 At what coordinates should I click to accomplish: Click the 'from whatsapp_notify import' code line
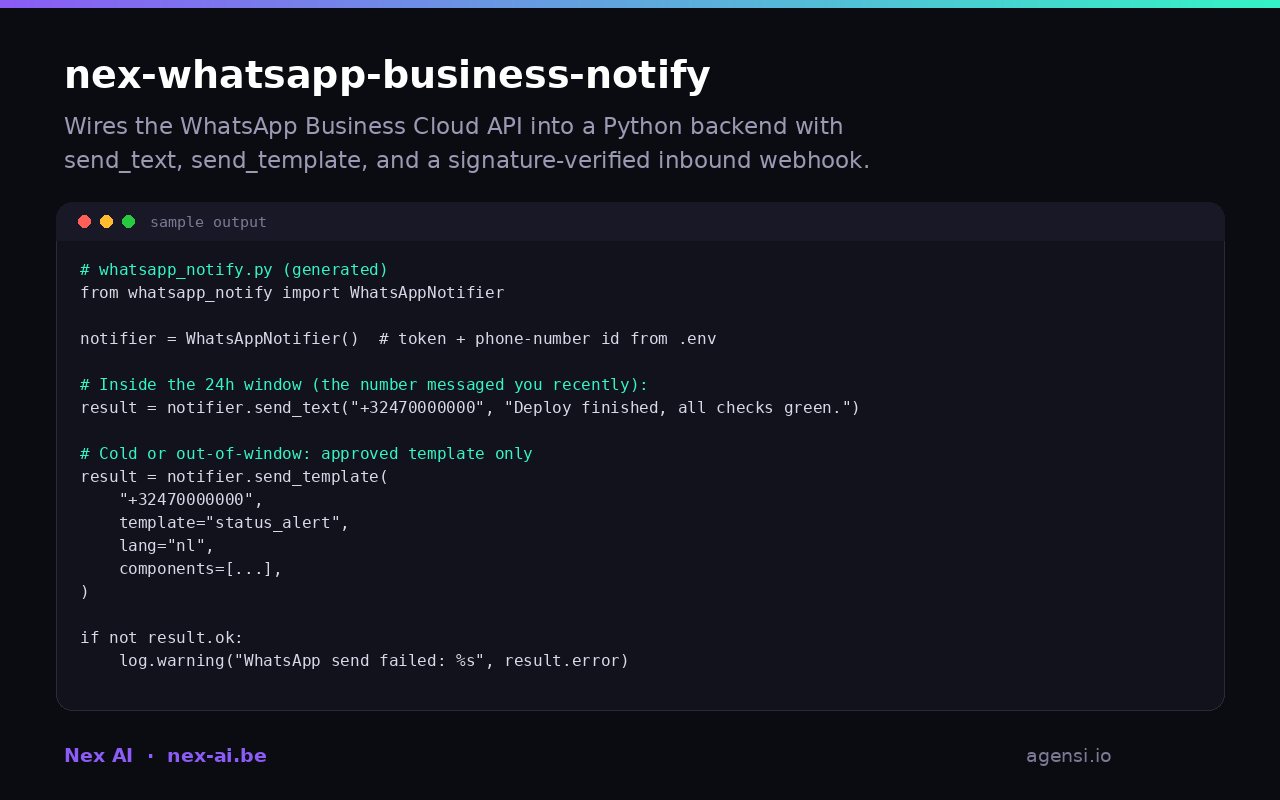point(292,293)
